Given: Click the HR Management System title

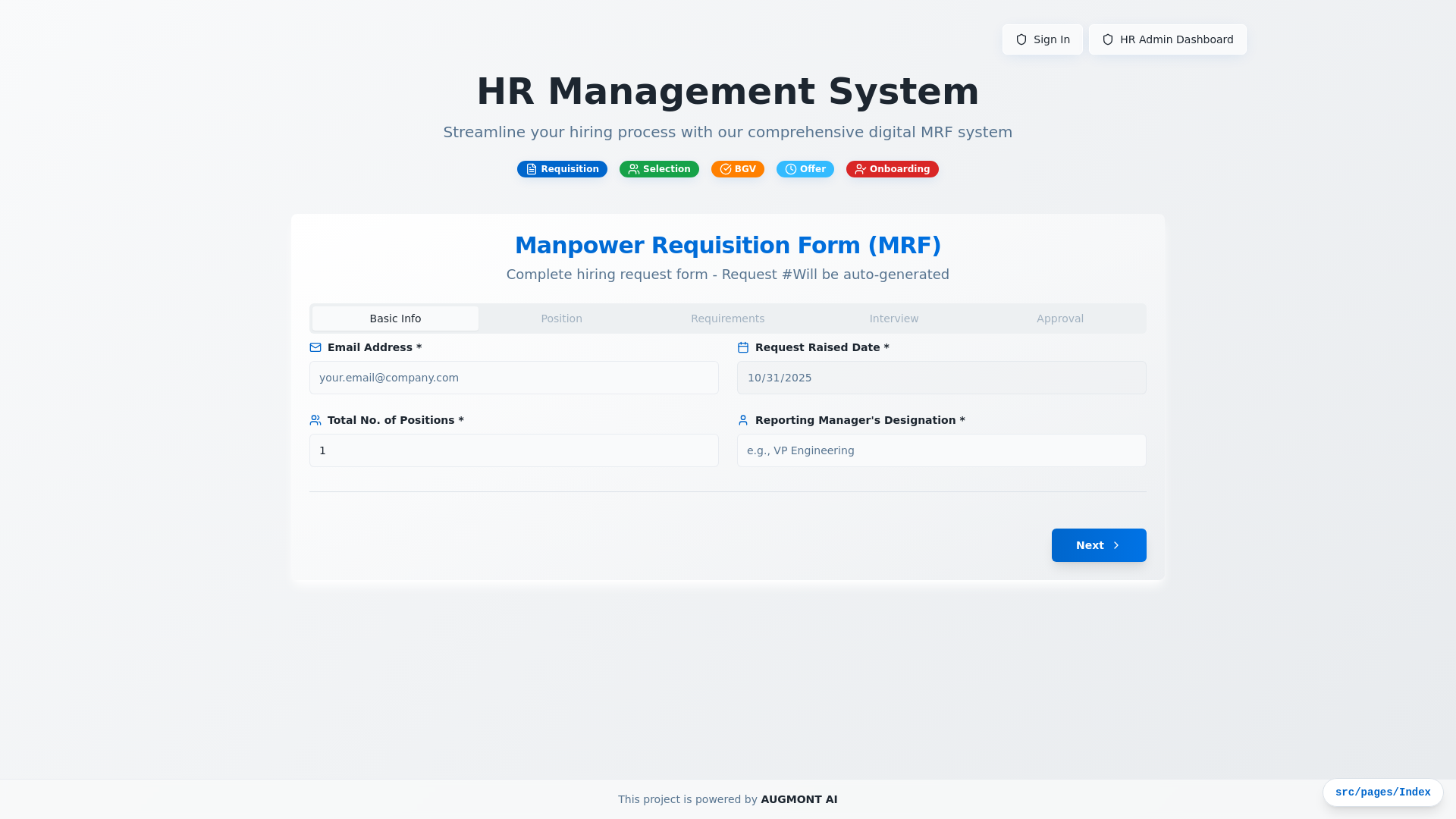Looking at the screenshot, I should (x=728, y=91).
